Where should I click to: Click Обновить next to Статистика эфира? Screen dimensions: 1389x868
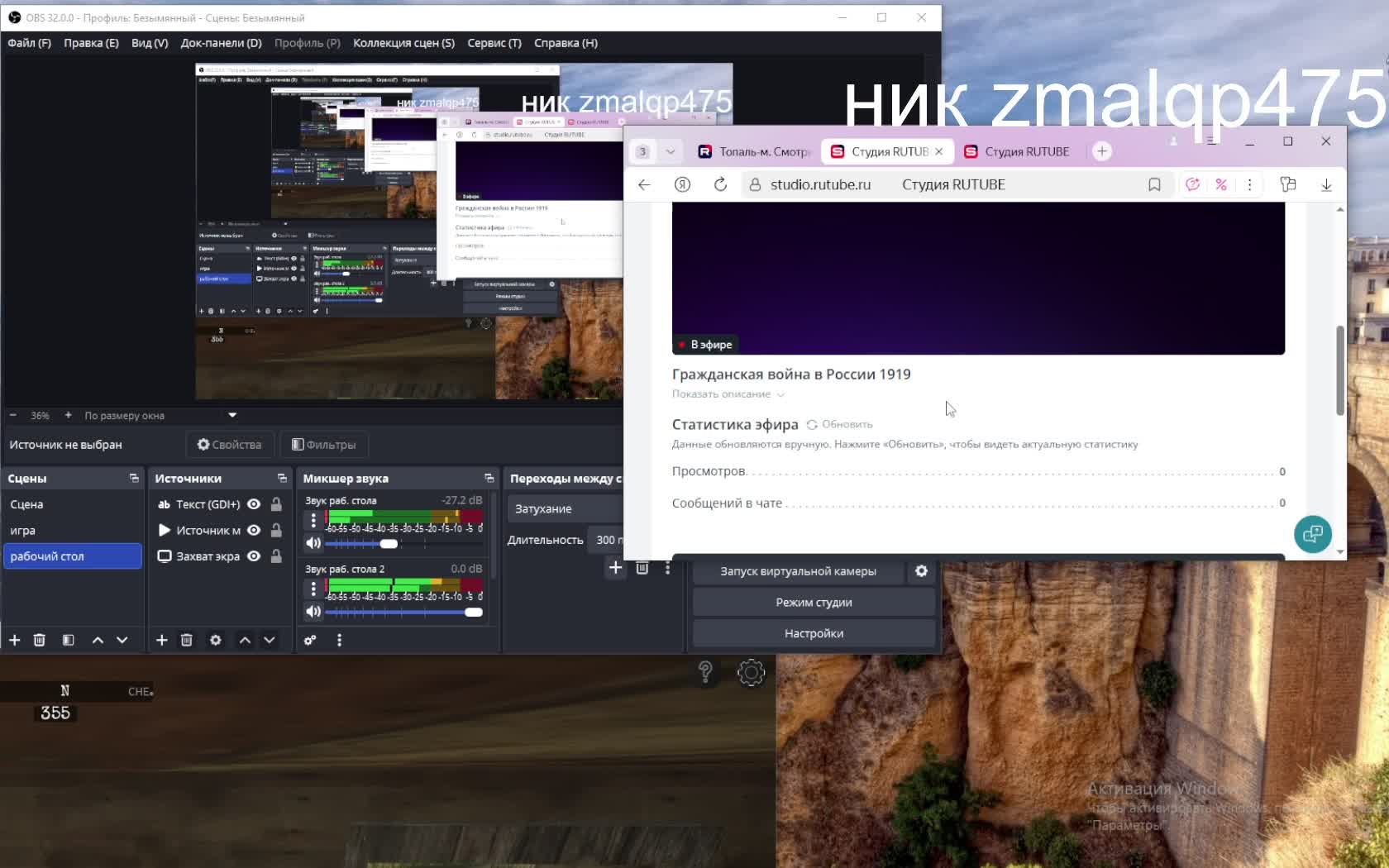click(x=840, y=424)
